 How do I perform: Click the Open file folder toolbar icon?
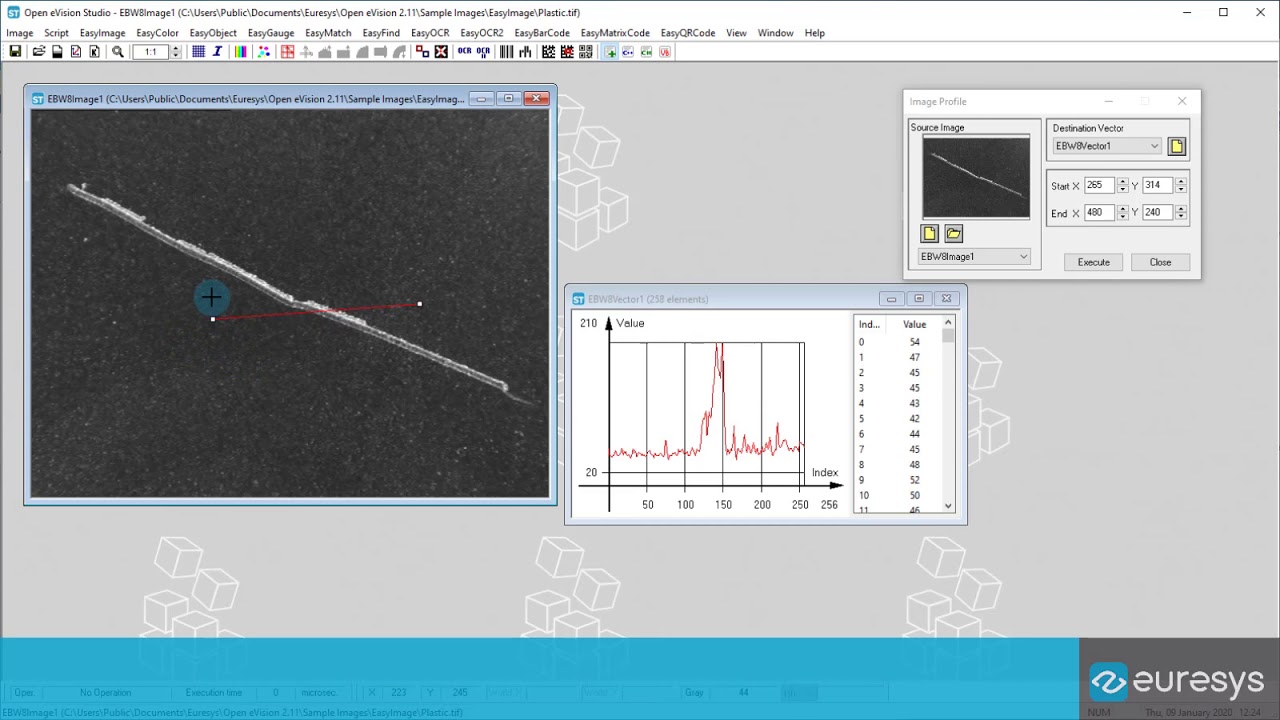point(39,51)
